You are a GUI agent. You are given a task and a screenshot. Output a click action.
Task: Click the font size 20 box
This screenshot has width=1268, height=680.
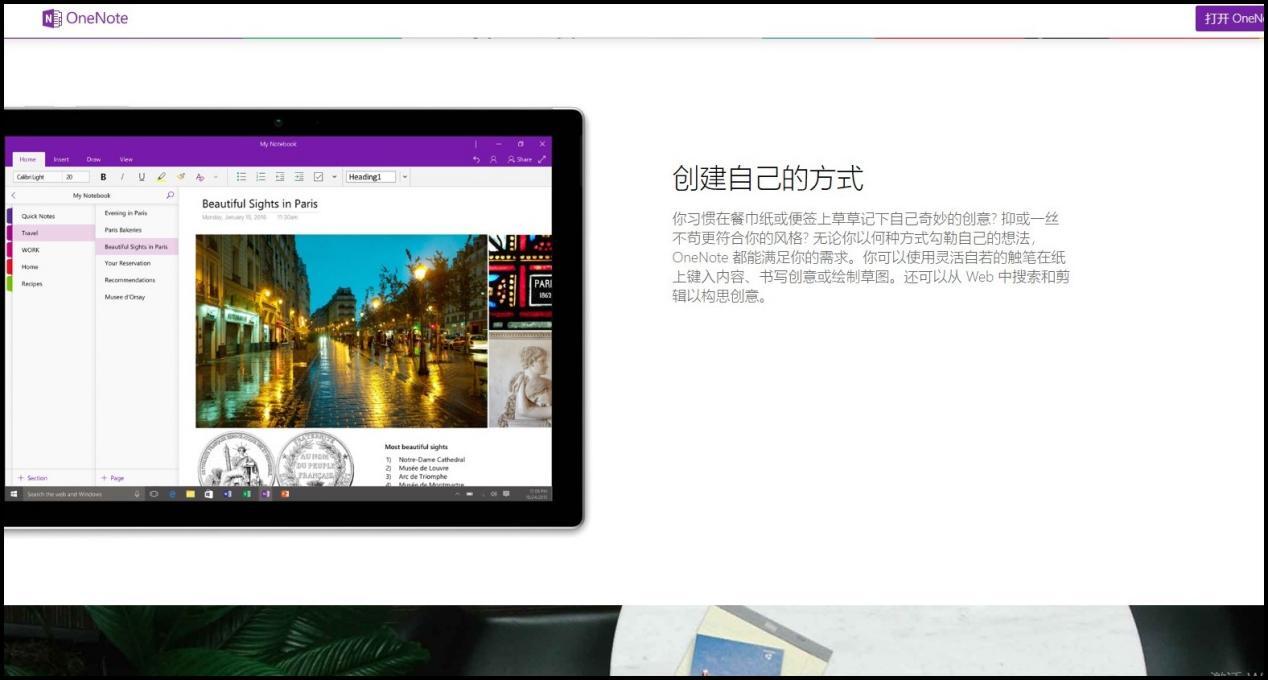pyautogui.click(x=75, y=177)
